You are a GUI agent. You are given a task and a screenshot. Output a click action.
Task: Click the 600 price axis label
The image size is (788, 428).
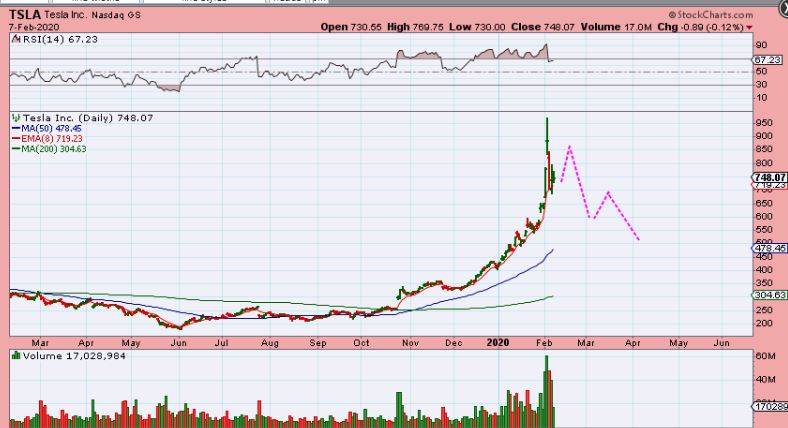(x=764, y=217)
